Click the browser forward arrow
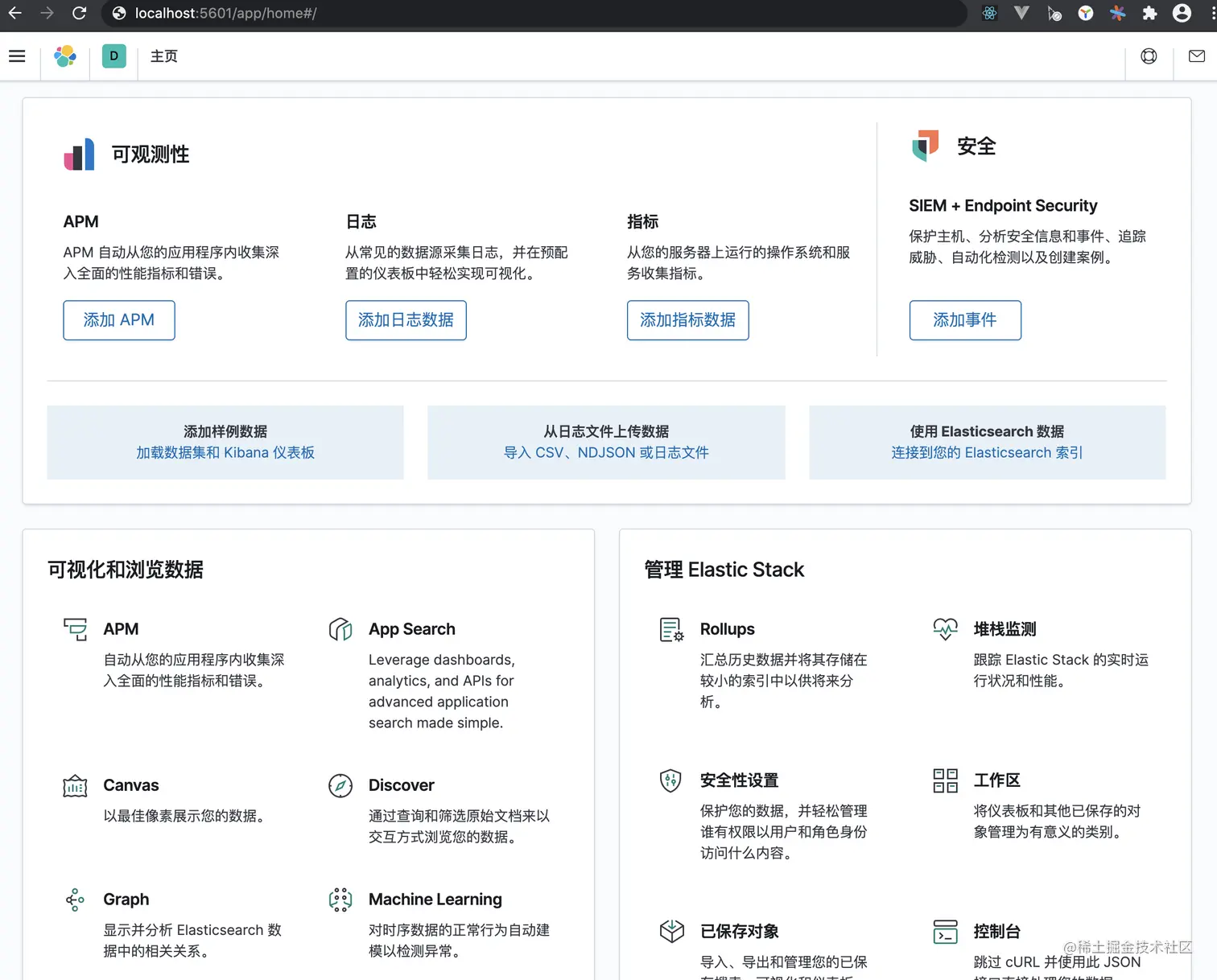 point(47,13)
